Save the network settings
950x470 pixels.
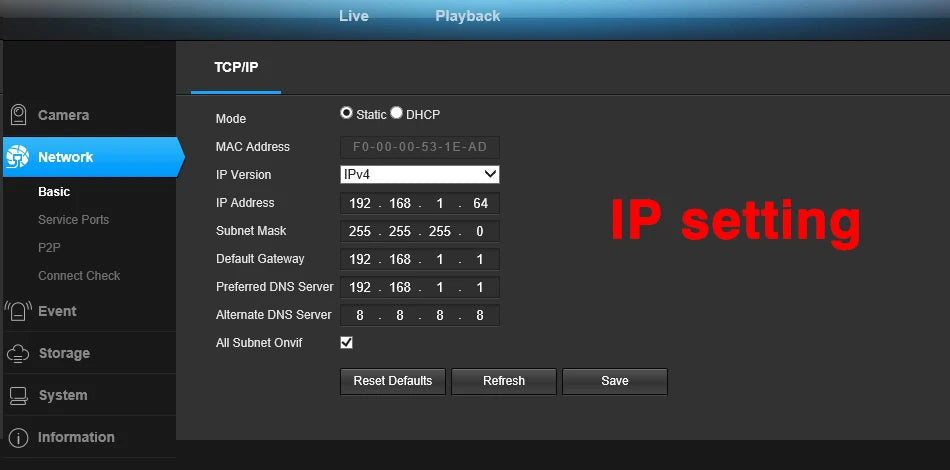(x=614, y=381)
